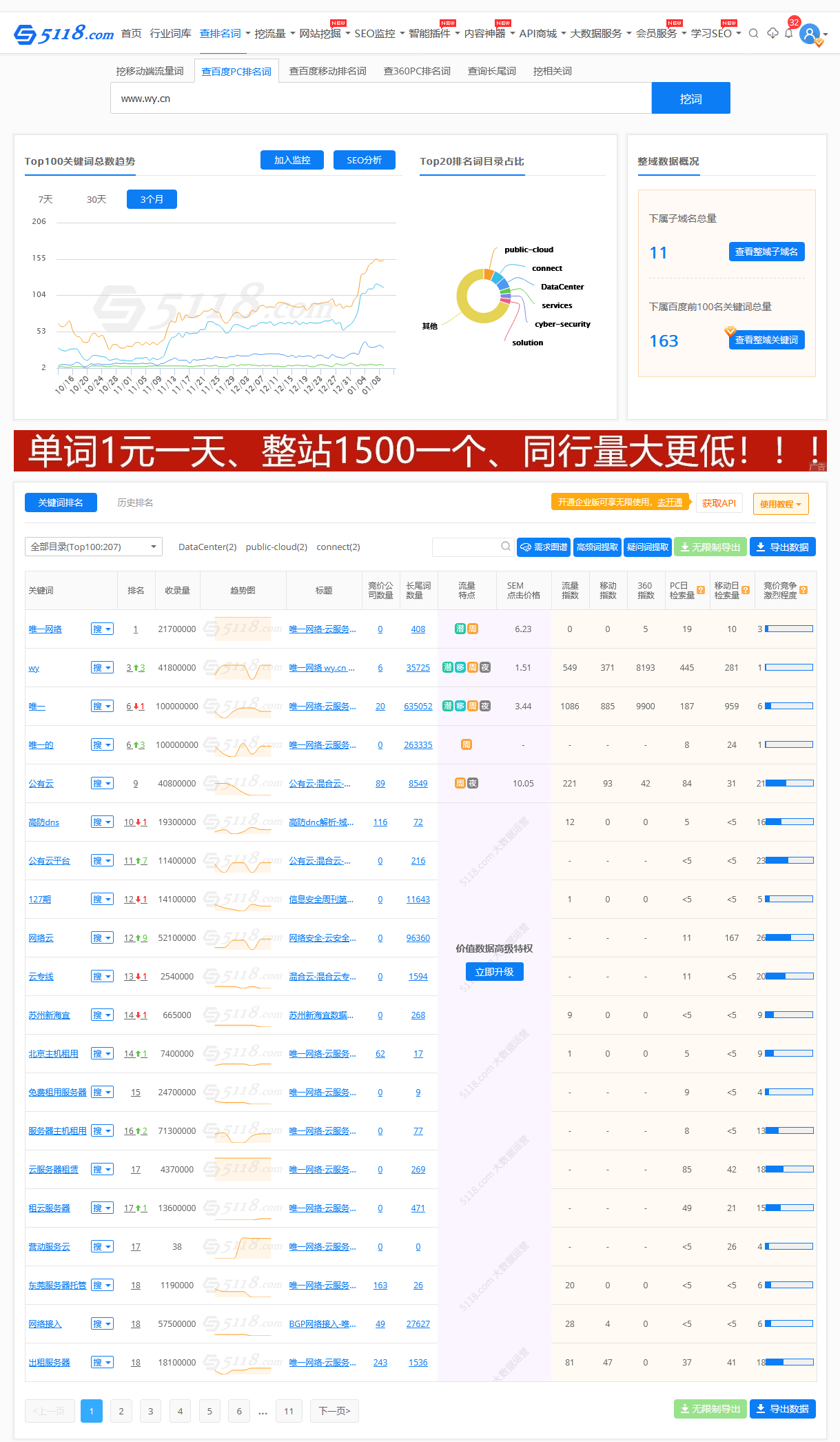The height and width of the screenshot is (1442, 840).
Task: Open the notification bell with 32 badge
Action: coord(789,33)
